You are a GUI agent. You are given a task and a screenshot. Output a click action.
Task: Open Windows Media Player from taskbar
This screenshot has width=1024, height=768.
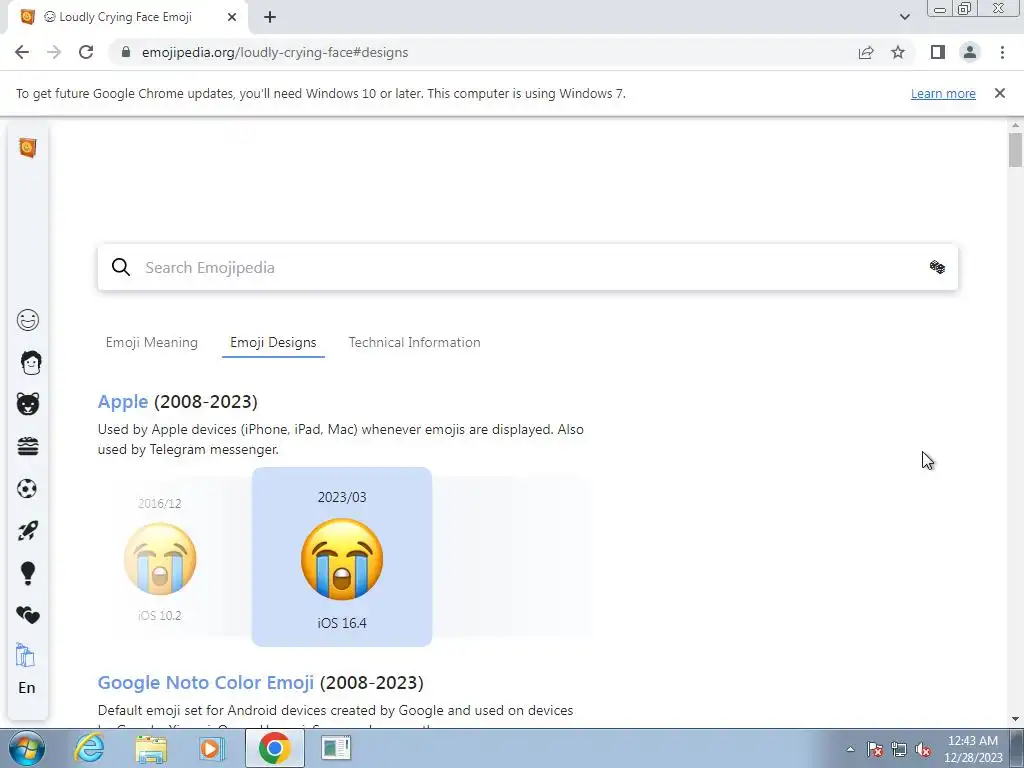212,748
